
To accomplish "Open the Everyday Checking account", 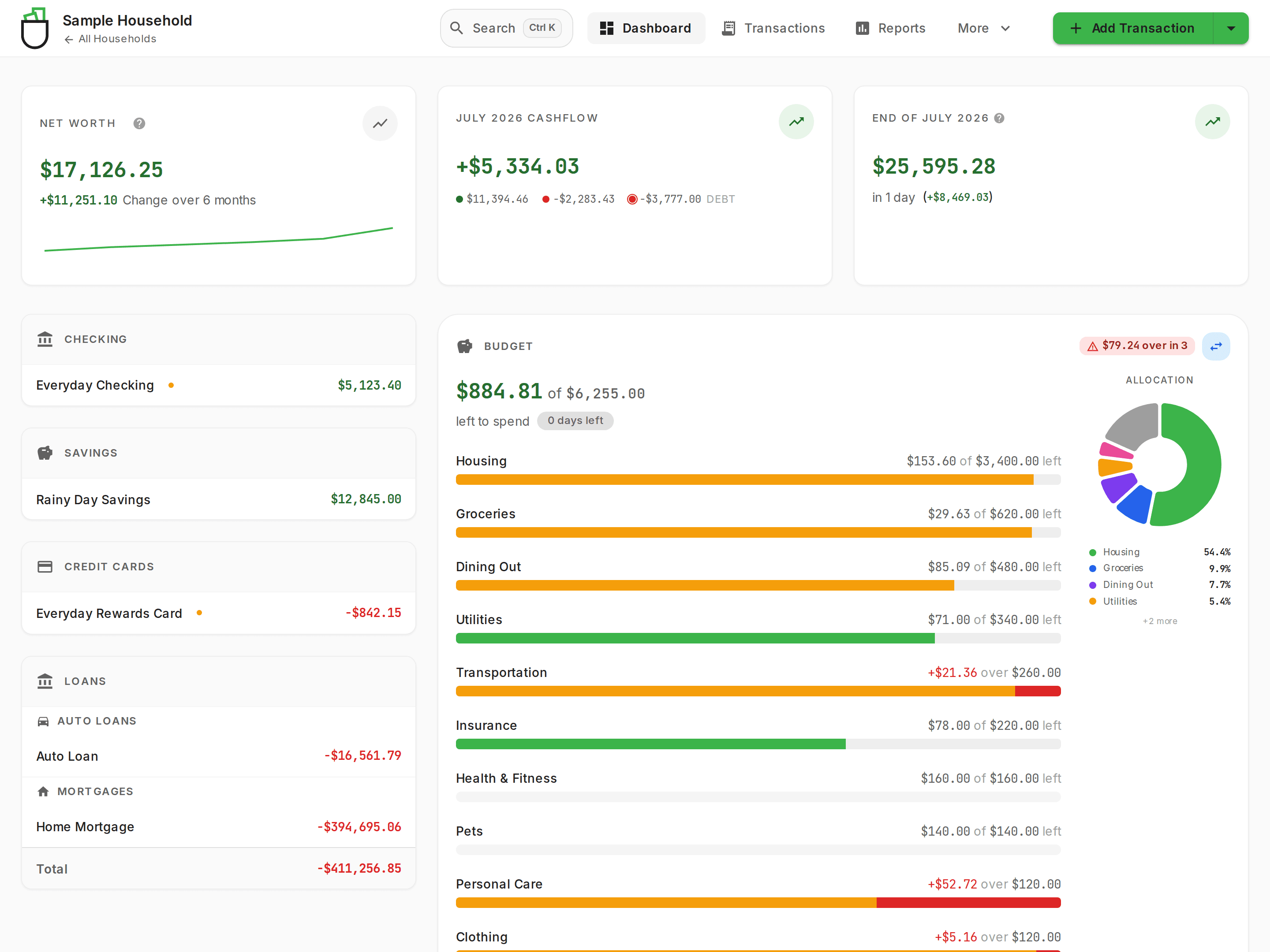I will [219, 385].
